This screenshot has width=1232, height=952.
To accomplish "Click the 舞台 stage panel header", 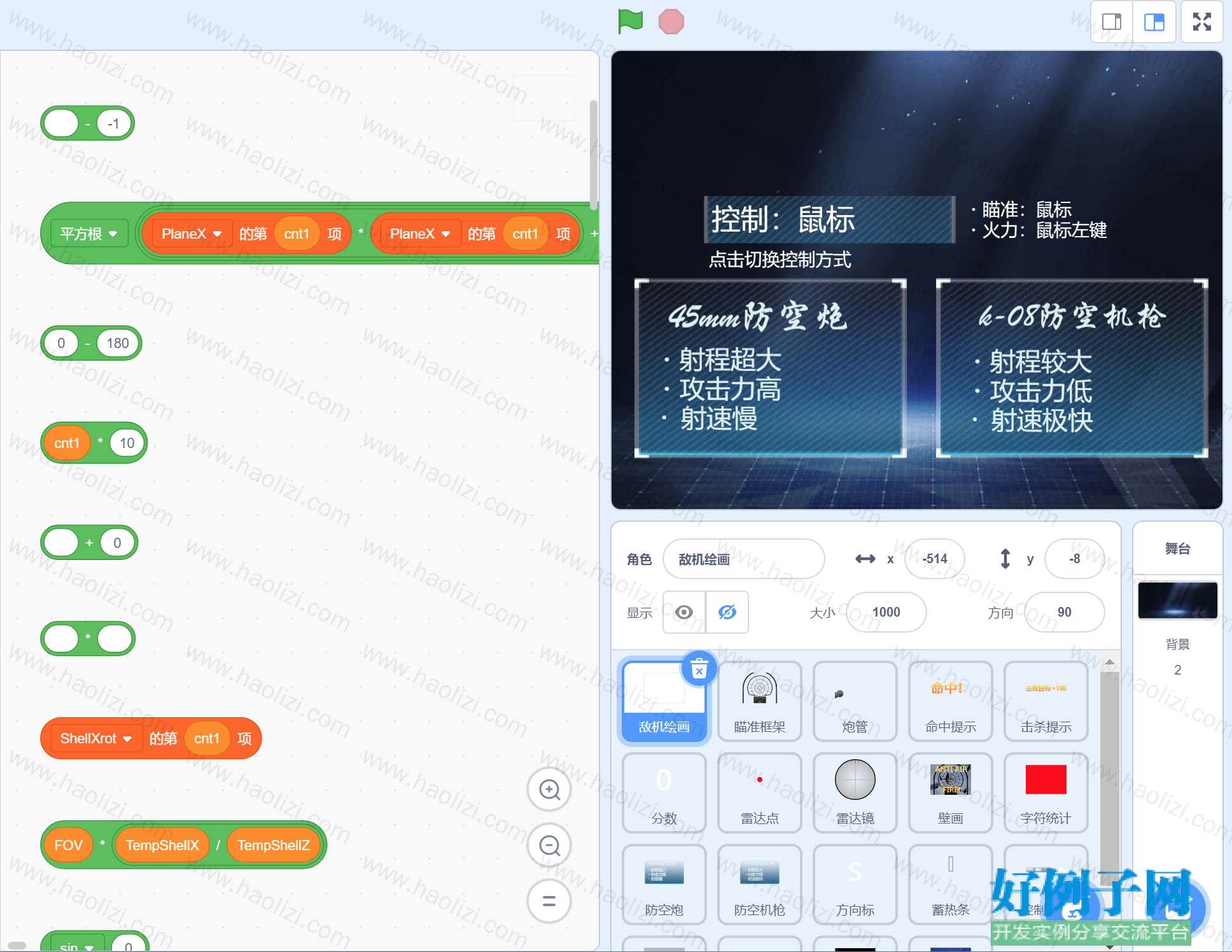I will click(x=1177, y=549).
